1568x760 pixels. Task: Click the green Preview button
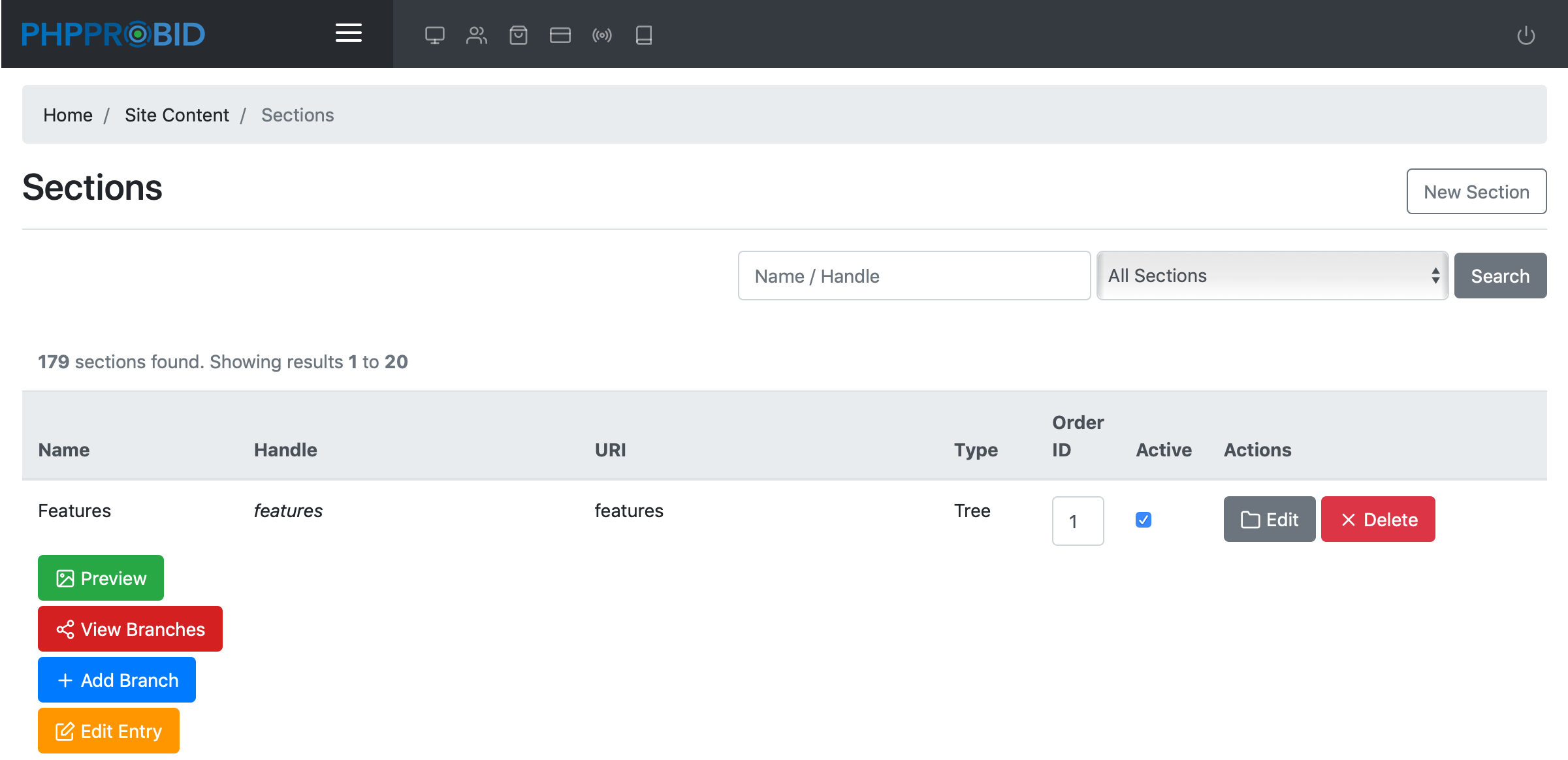pyautogui.click(x=101, y=578)
